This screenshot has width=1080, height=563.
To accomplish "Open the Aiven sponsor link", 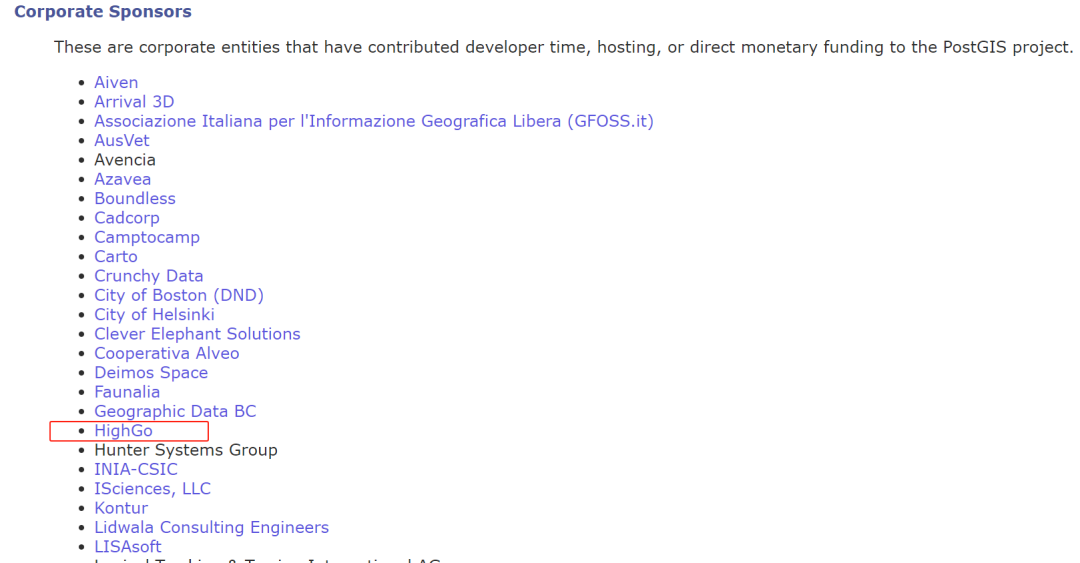I will [x=116, y=83].
